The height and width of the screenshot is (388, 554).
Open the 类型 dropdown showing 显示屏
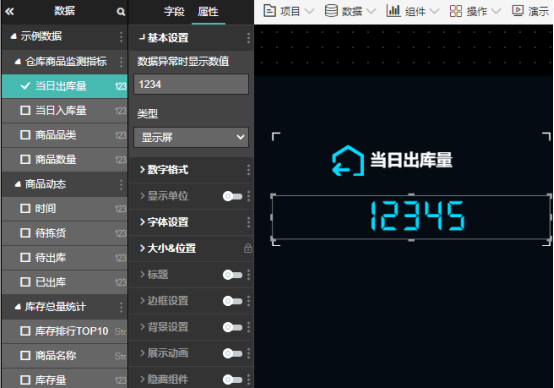pyautogui.click(x=191, y=137)
